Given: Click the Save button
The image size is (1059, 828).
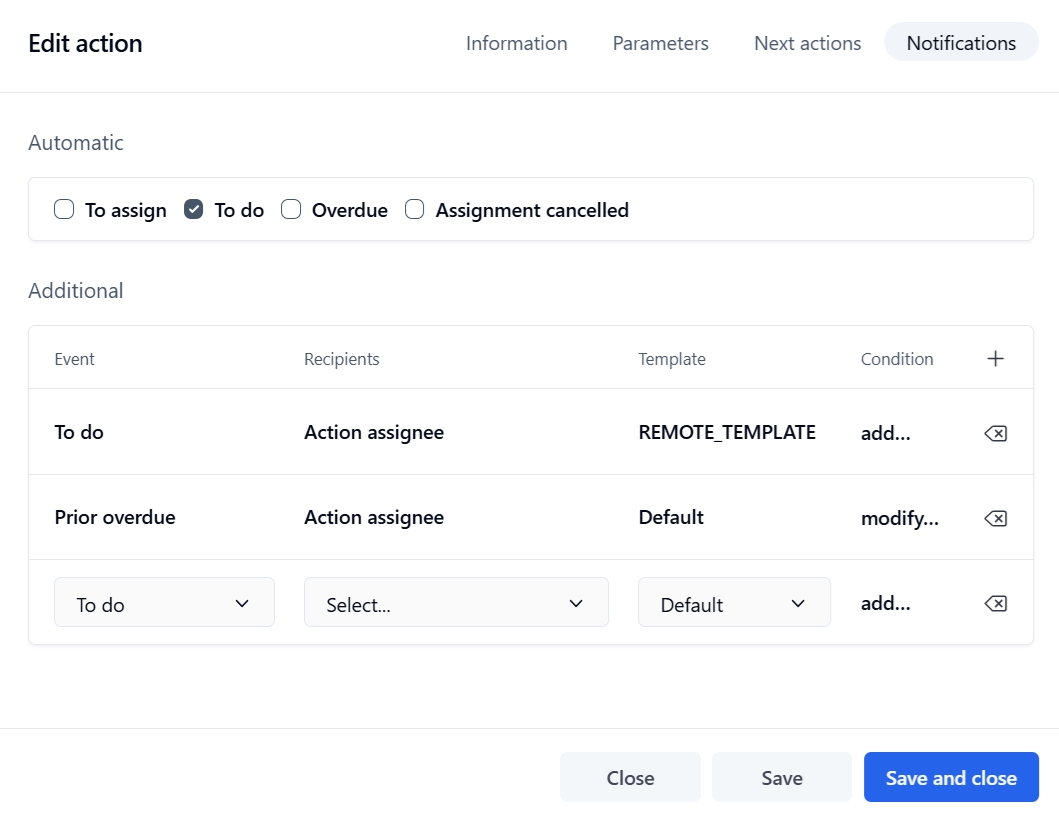Looking at the screenshot, I should tap(781, 778).
